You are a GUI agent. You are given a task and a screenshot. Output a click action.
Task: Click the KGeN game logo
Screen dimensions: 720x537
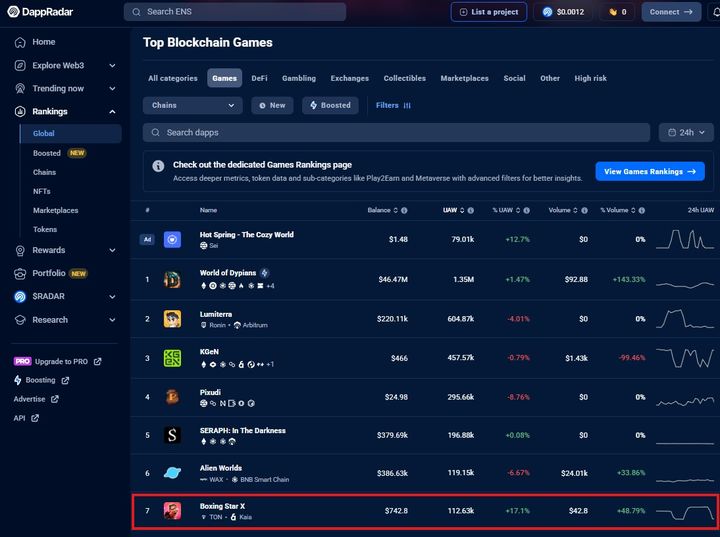172,358
